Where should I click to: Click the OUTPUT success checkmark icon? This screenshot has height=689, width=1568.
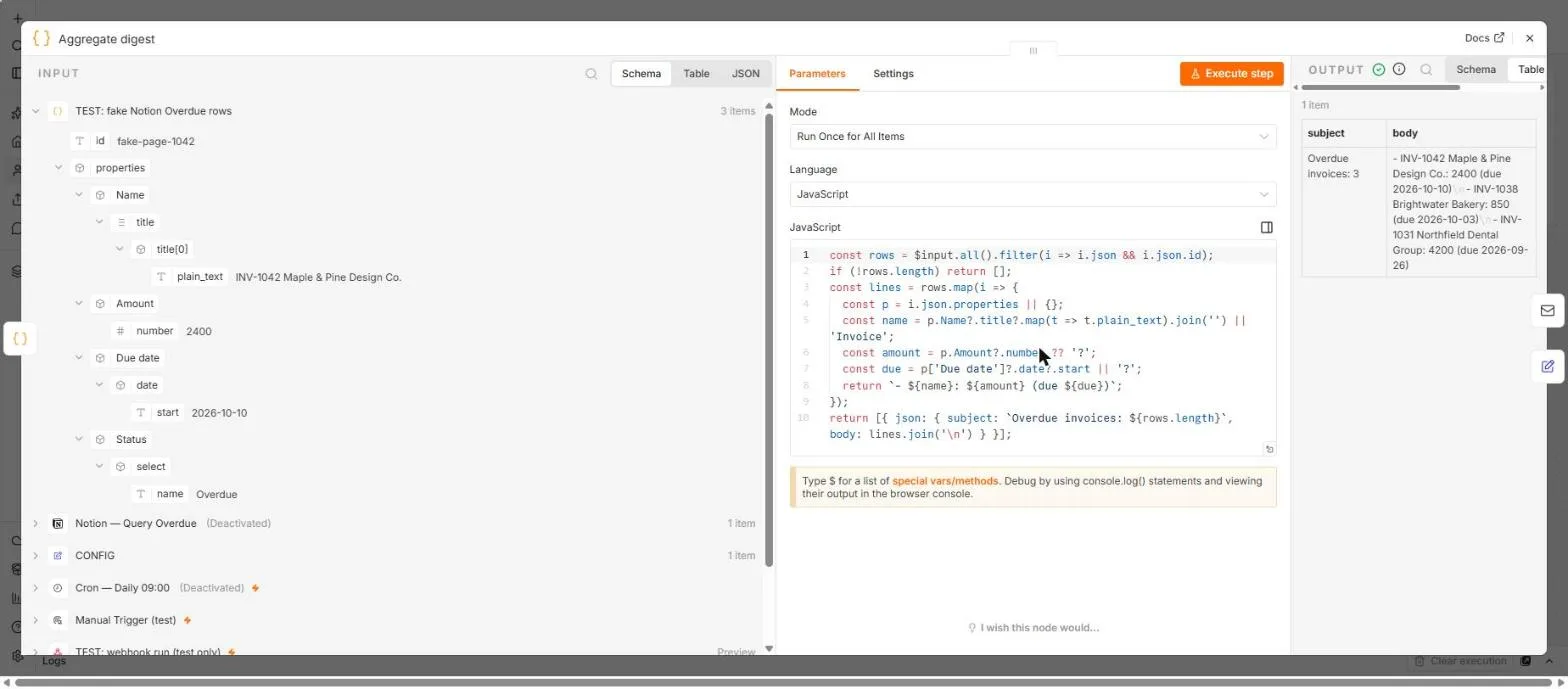click(x=1379, y=69)
